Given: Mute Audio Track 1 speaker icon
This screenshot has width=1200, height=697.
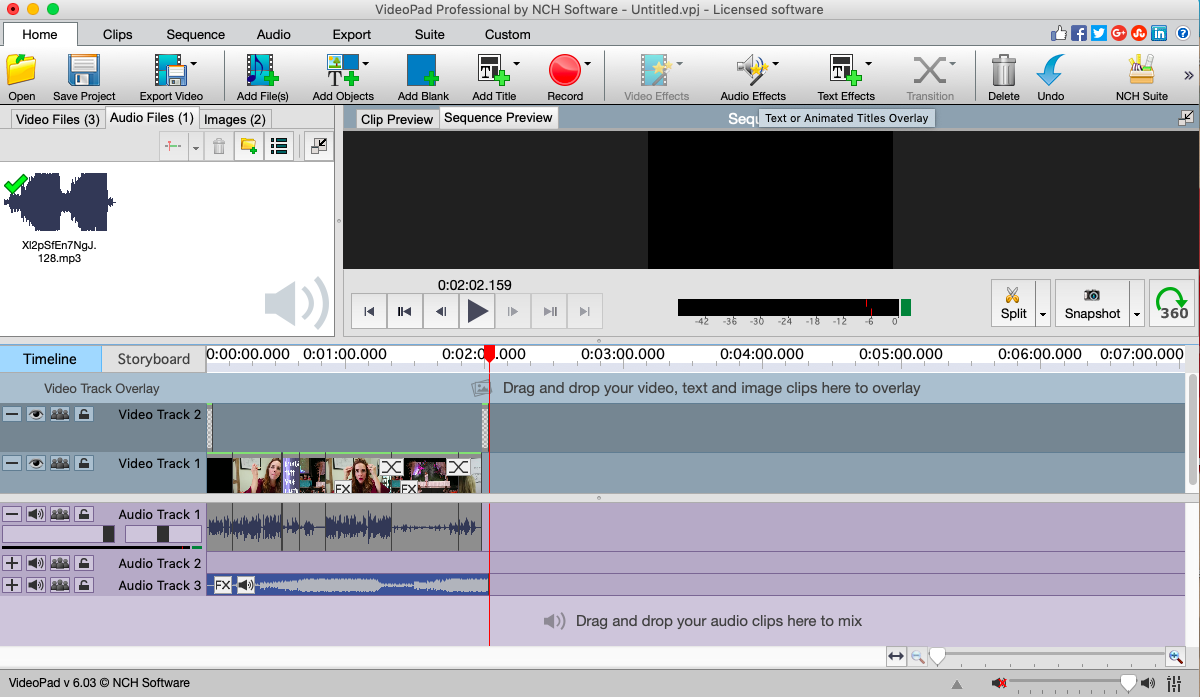Looking at the screenshot, I should pos(36,514).
